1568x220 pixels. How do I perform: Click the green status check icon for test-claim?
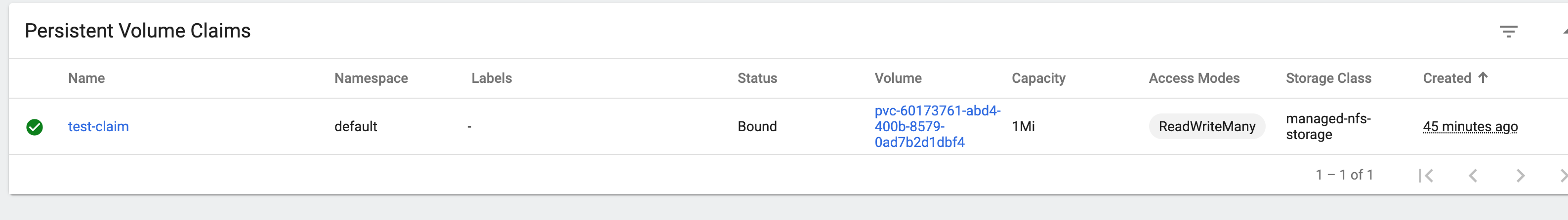(35, 127)
